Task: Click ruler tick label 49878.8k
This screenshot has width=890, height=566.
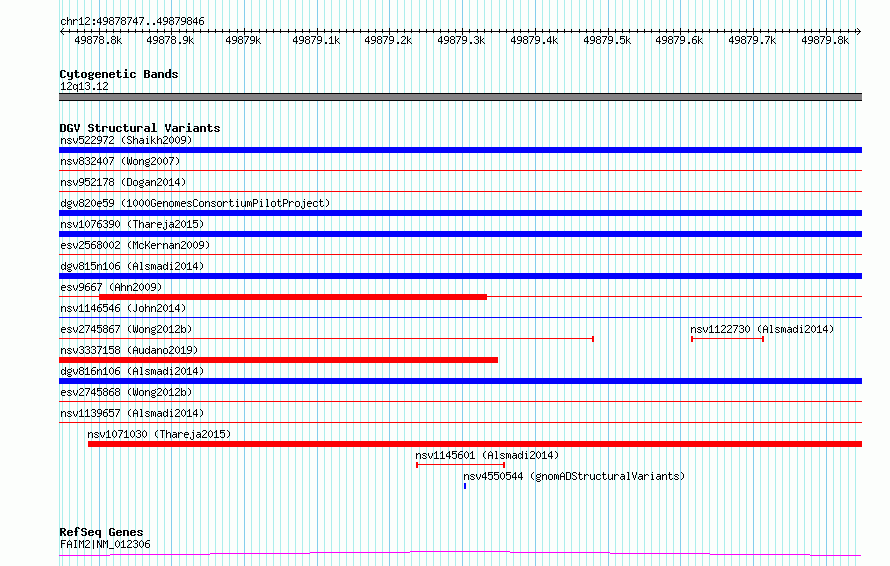Action: (x=98, y=40)
